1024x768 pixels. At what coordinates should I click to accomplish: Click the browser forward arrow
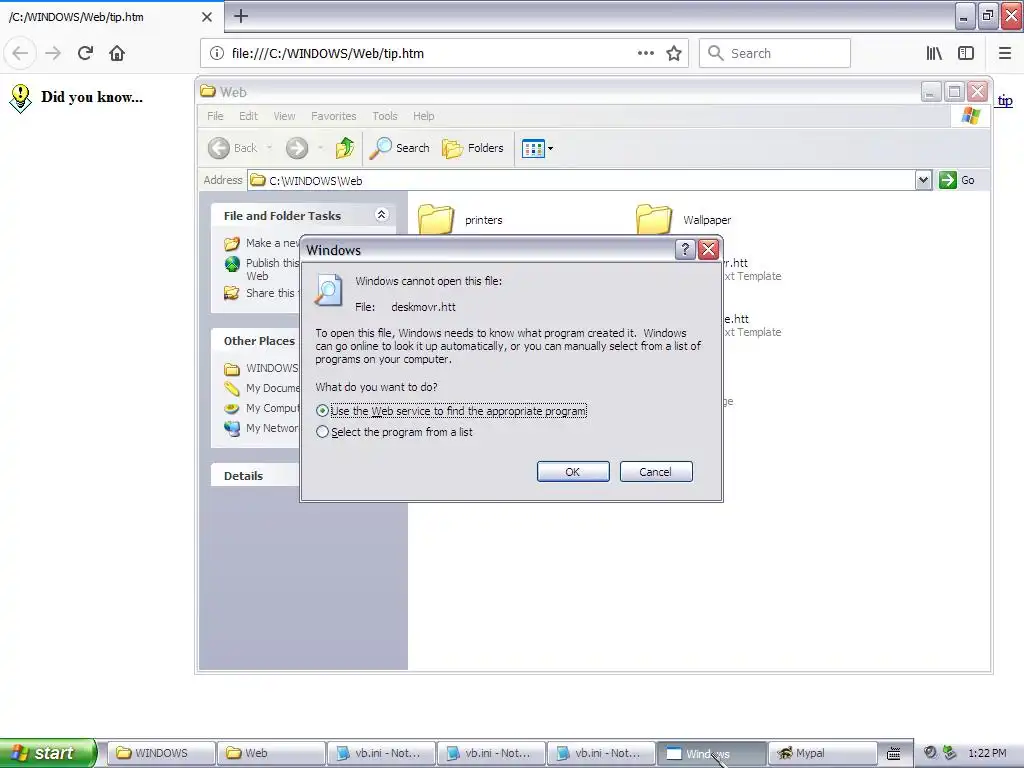53,53
